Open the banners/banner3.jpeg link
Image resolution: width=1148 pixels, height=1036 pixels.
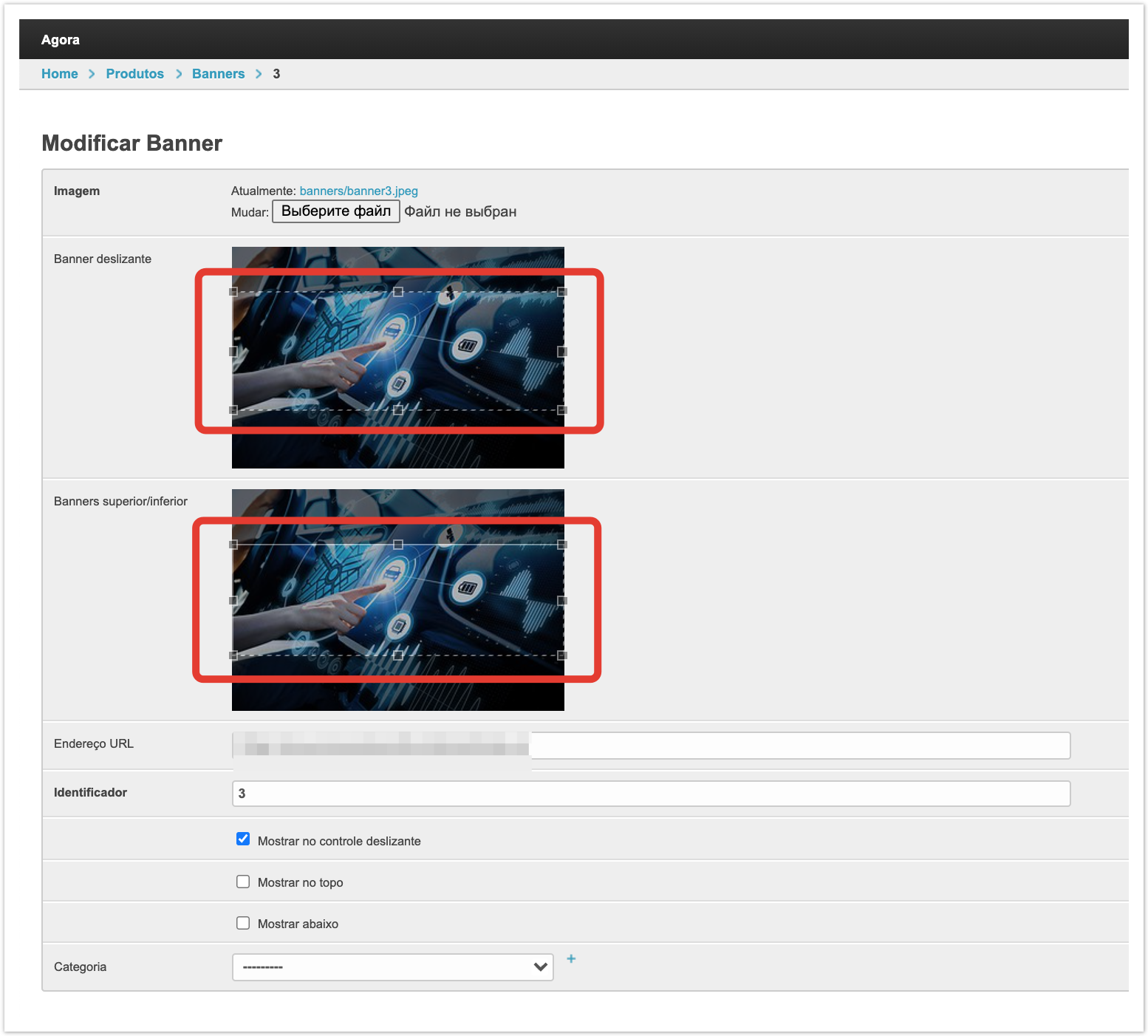click(358, 191)
